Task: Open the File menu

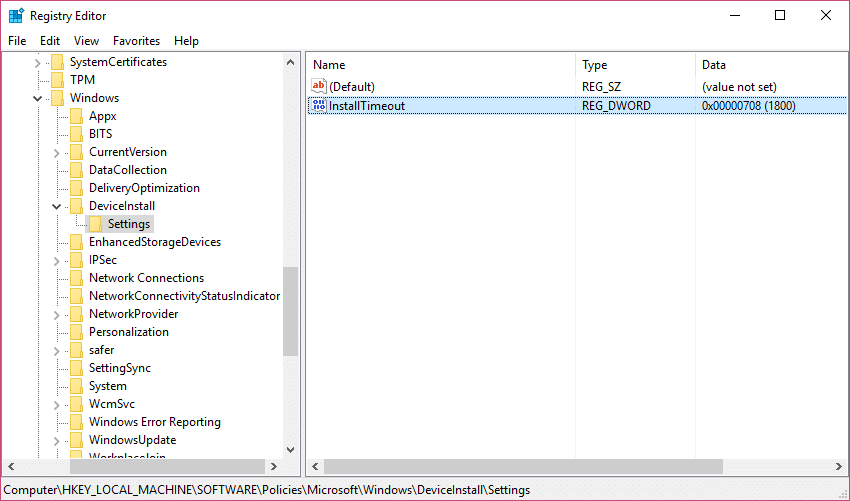Action: click(x=17, y=41)
